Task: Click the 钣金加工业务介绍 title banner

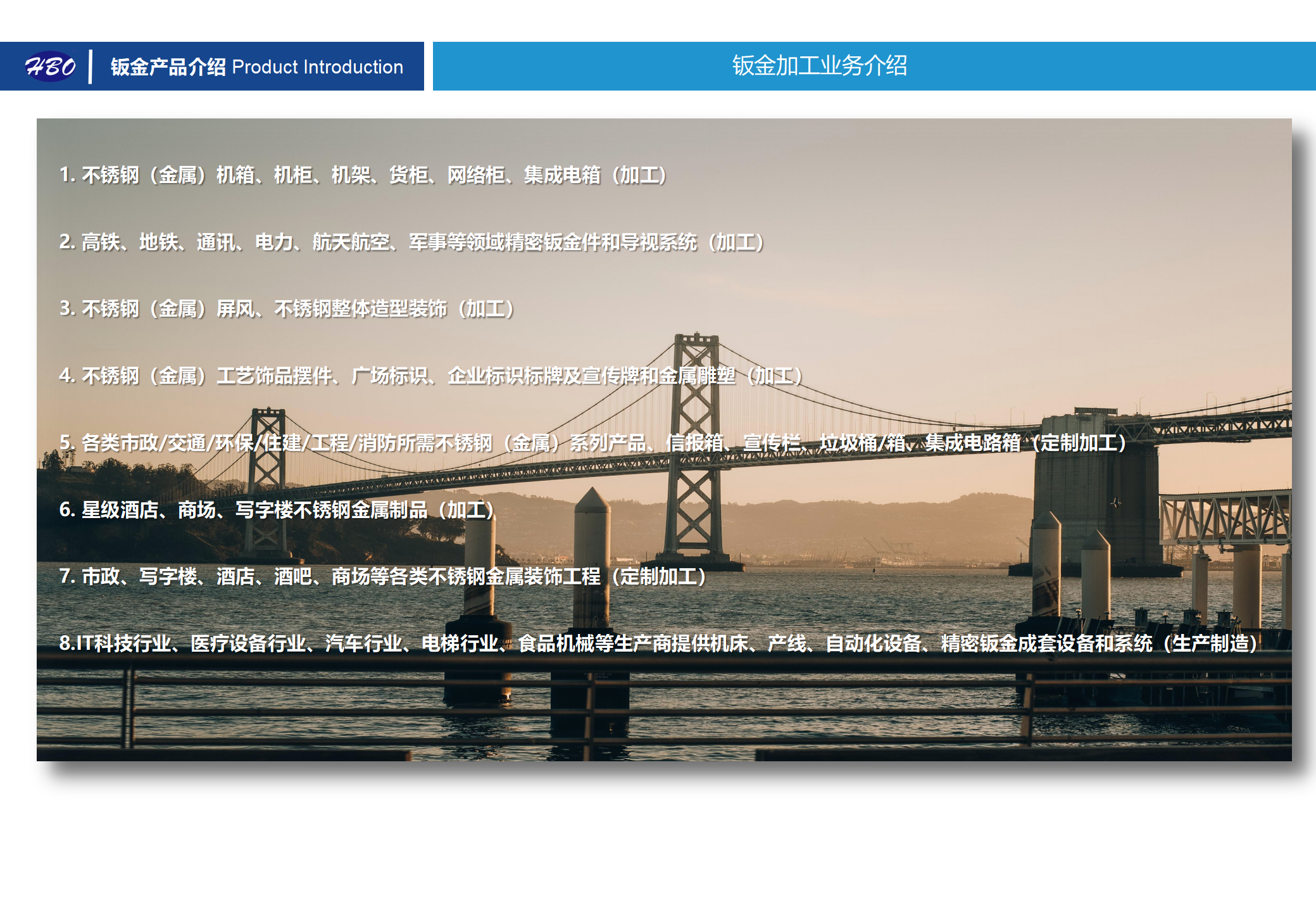Action: point(819,66)
